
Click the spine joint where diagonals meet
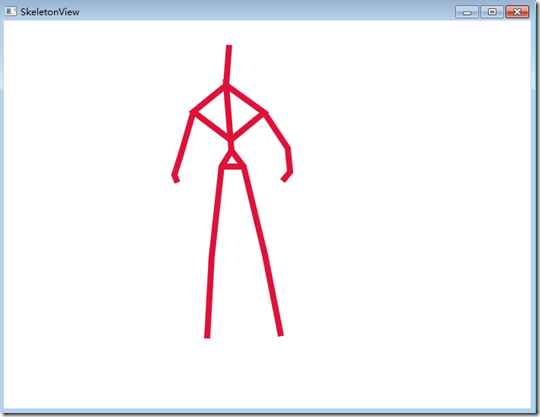click(x=230, y=139)
